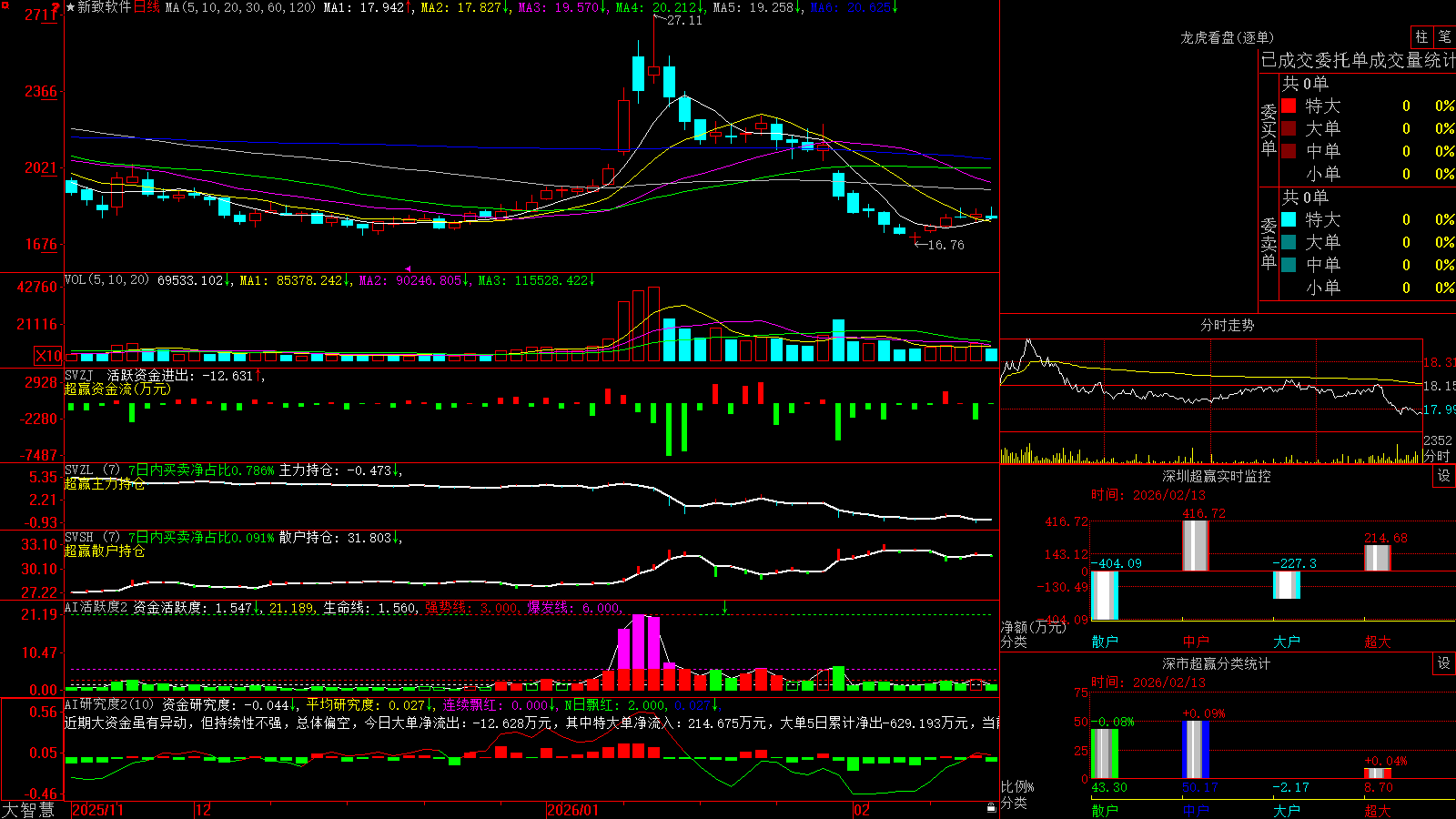The width and height of the screenshot is (1456, 819).
Task: Jump to the 2025/11 date marker
Action: coord(97,810)
